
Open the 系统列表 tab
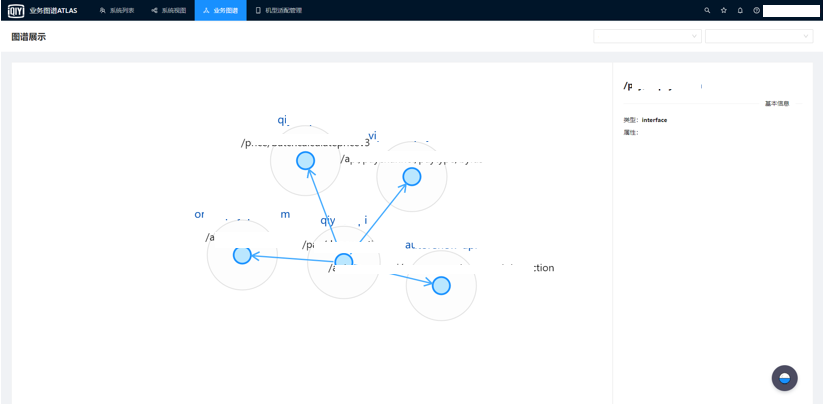(117, 10)
